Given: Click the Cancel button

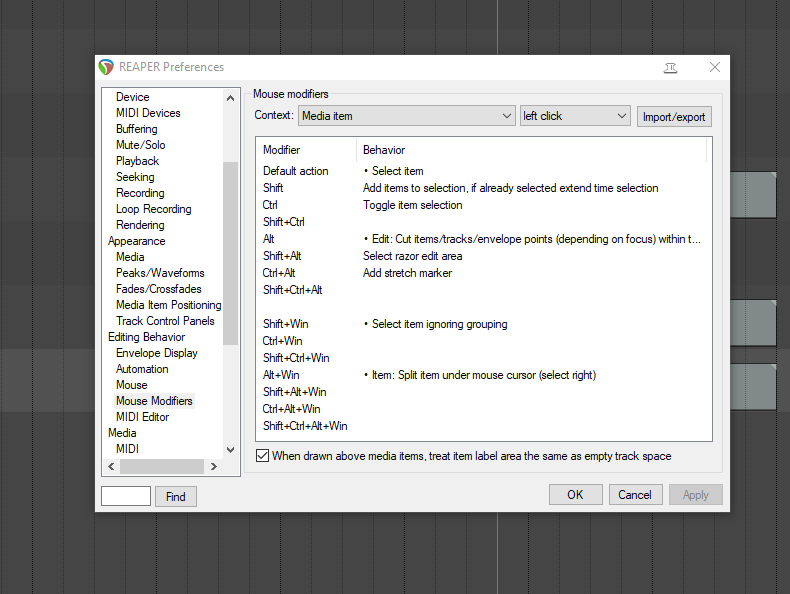Looking at the screenshot, I should 635,495.
